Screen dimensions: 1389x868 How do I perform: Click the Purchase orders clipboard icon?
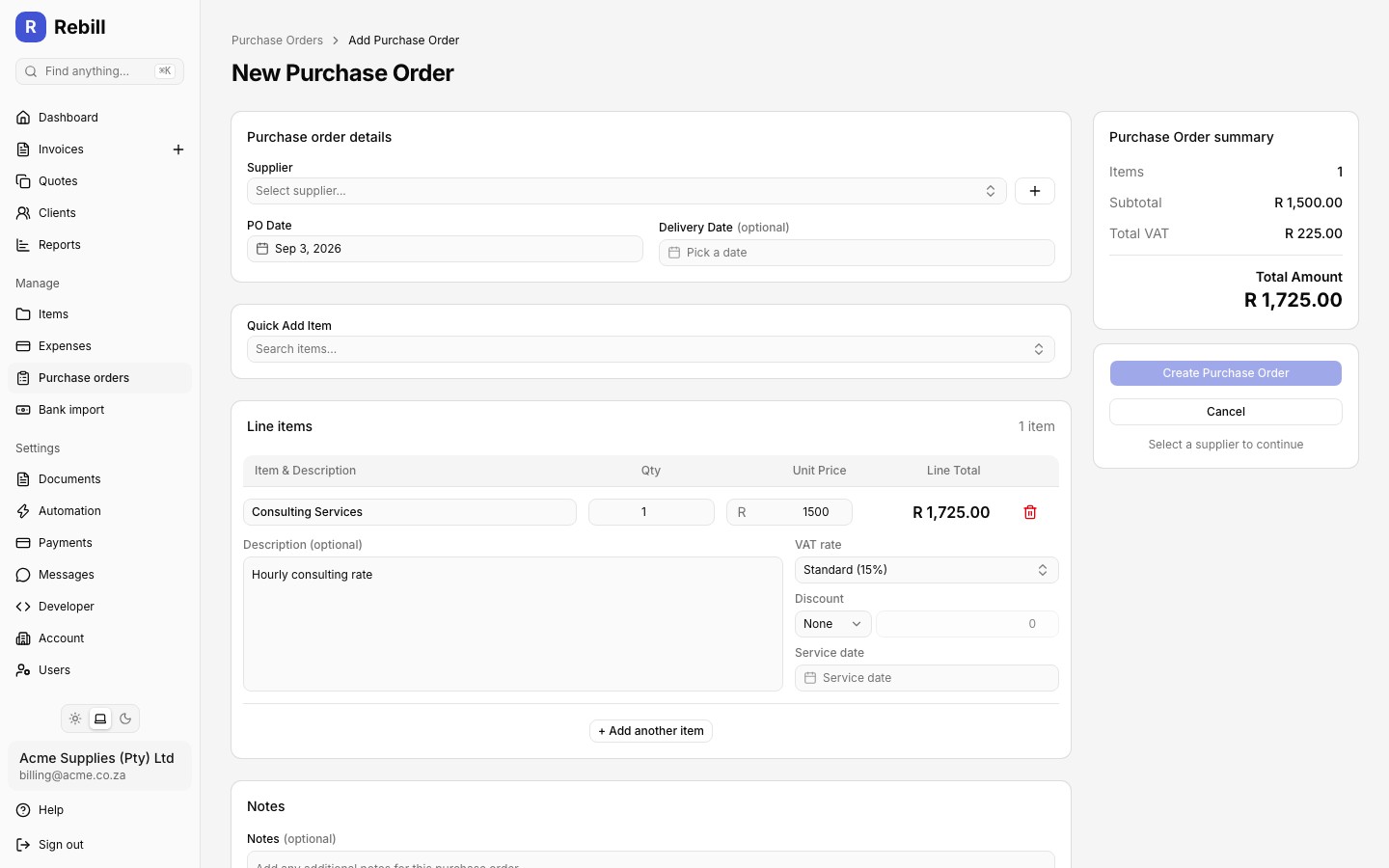pos(23,378)
